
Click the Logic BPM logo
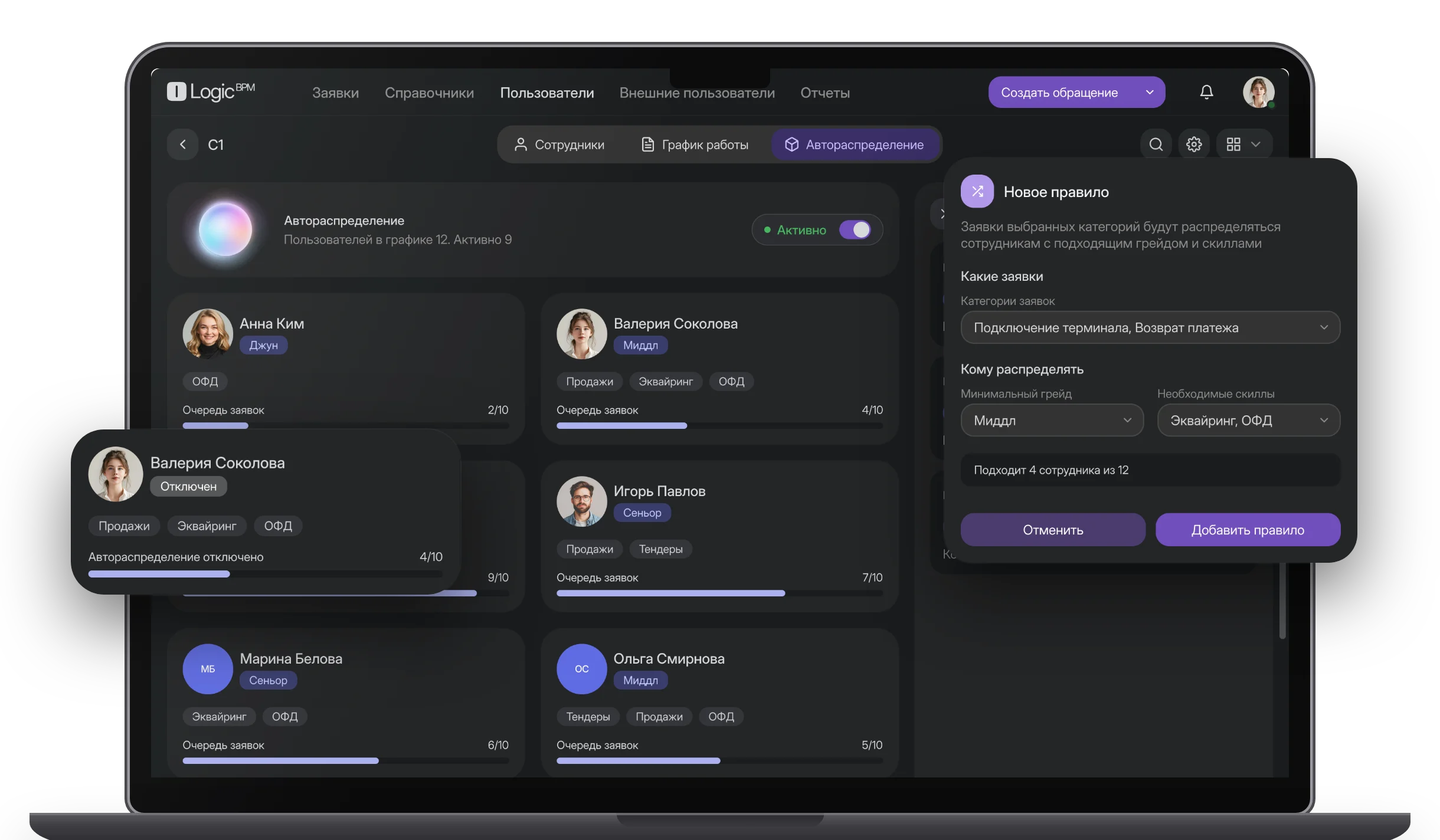coord(211,92)
